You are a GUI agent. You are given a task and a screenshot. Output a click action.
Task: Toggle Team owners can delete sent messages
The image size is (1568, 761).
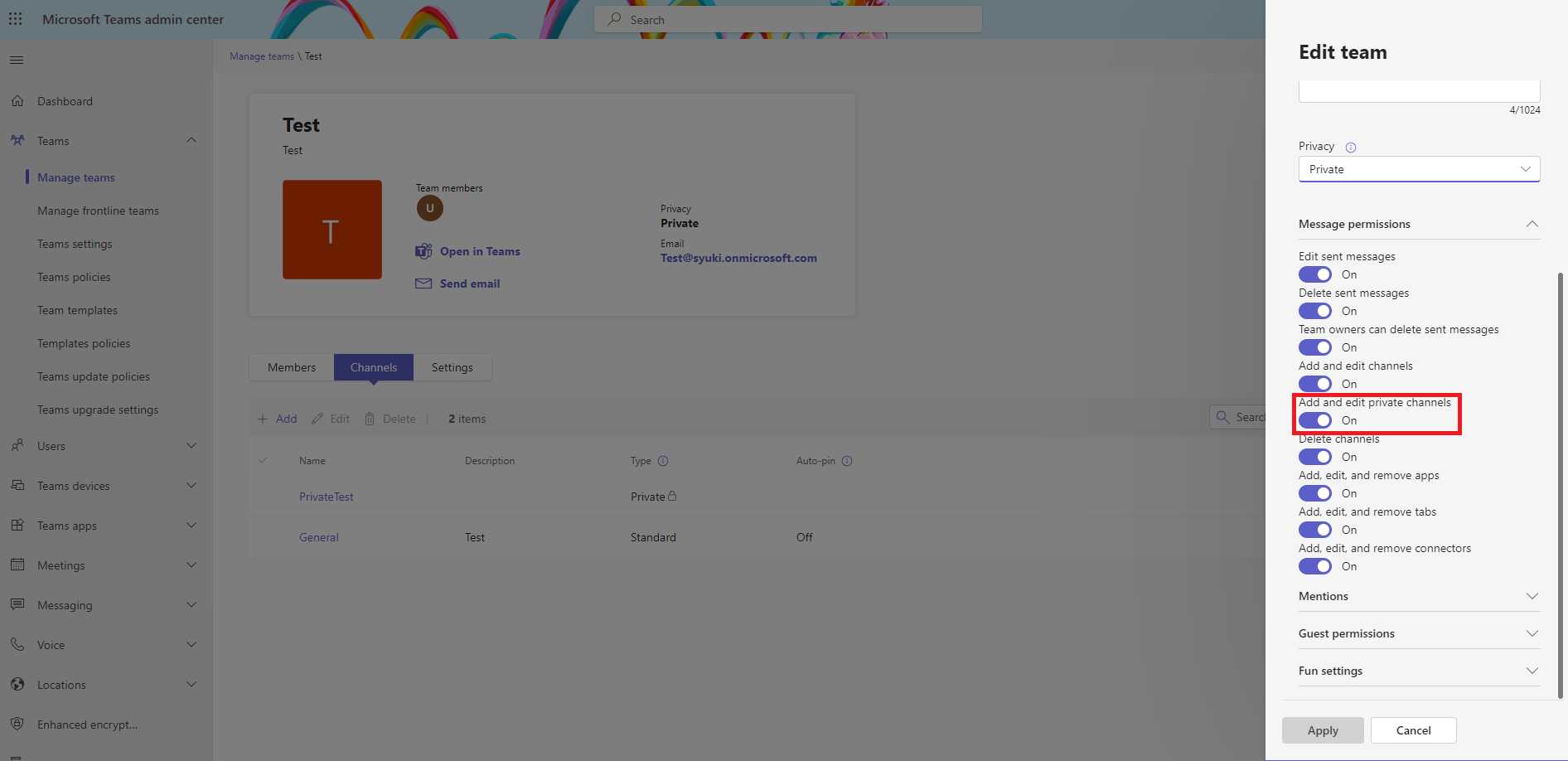[1315, 347]
